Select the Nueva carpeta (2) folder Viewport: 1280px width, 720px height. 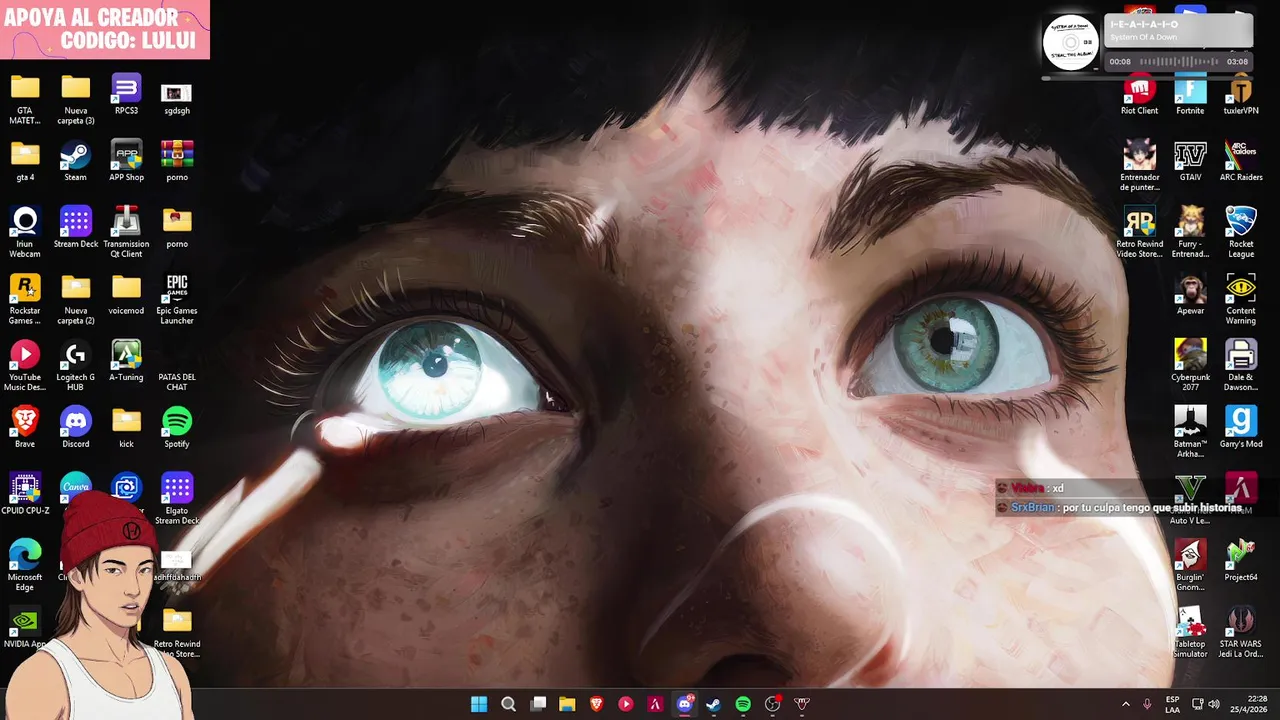(x=75, y=300)
